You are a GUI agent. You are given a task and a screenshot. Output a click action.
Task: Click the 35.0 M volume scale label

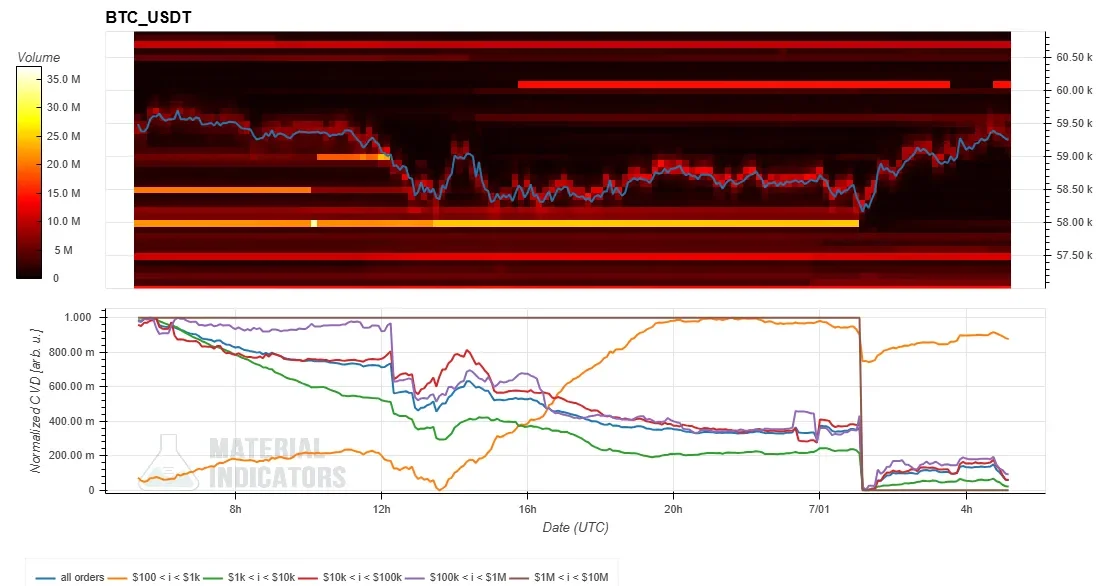(63, 79)
